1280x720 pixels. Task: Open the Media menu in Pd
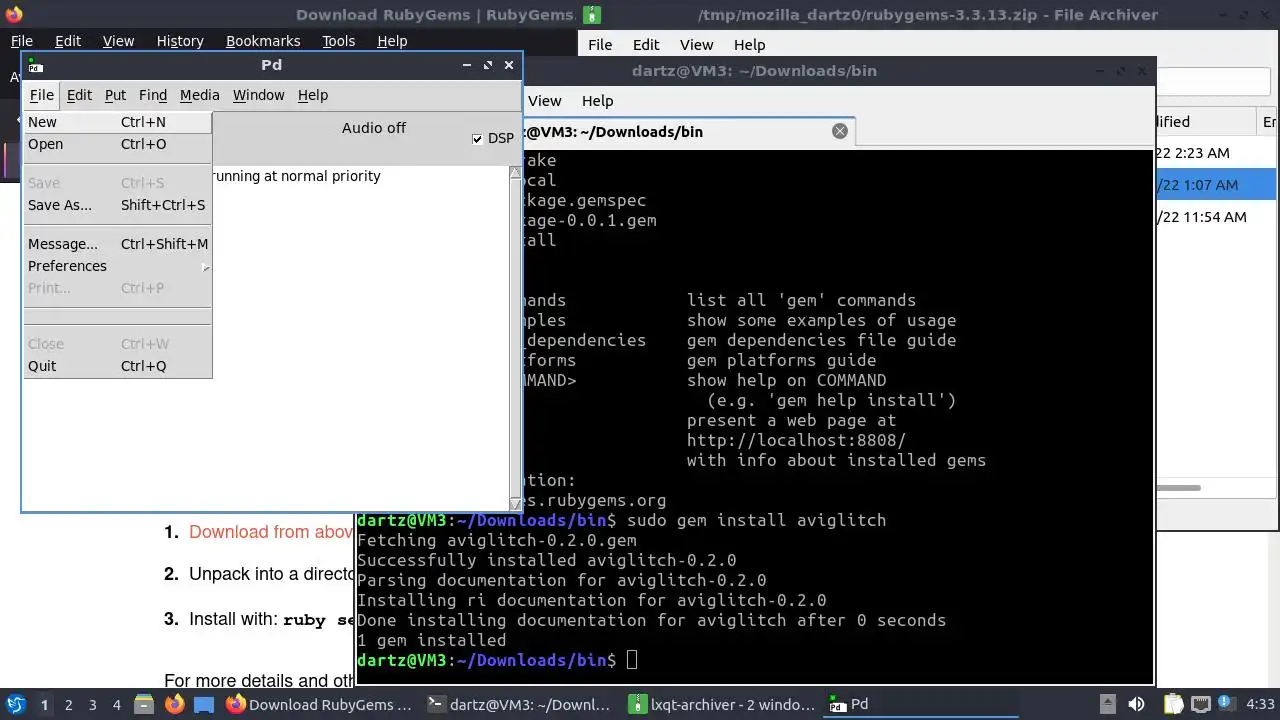[199, 95]
